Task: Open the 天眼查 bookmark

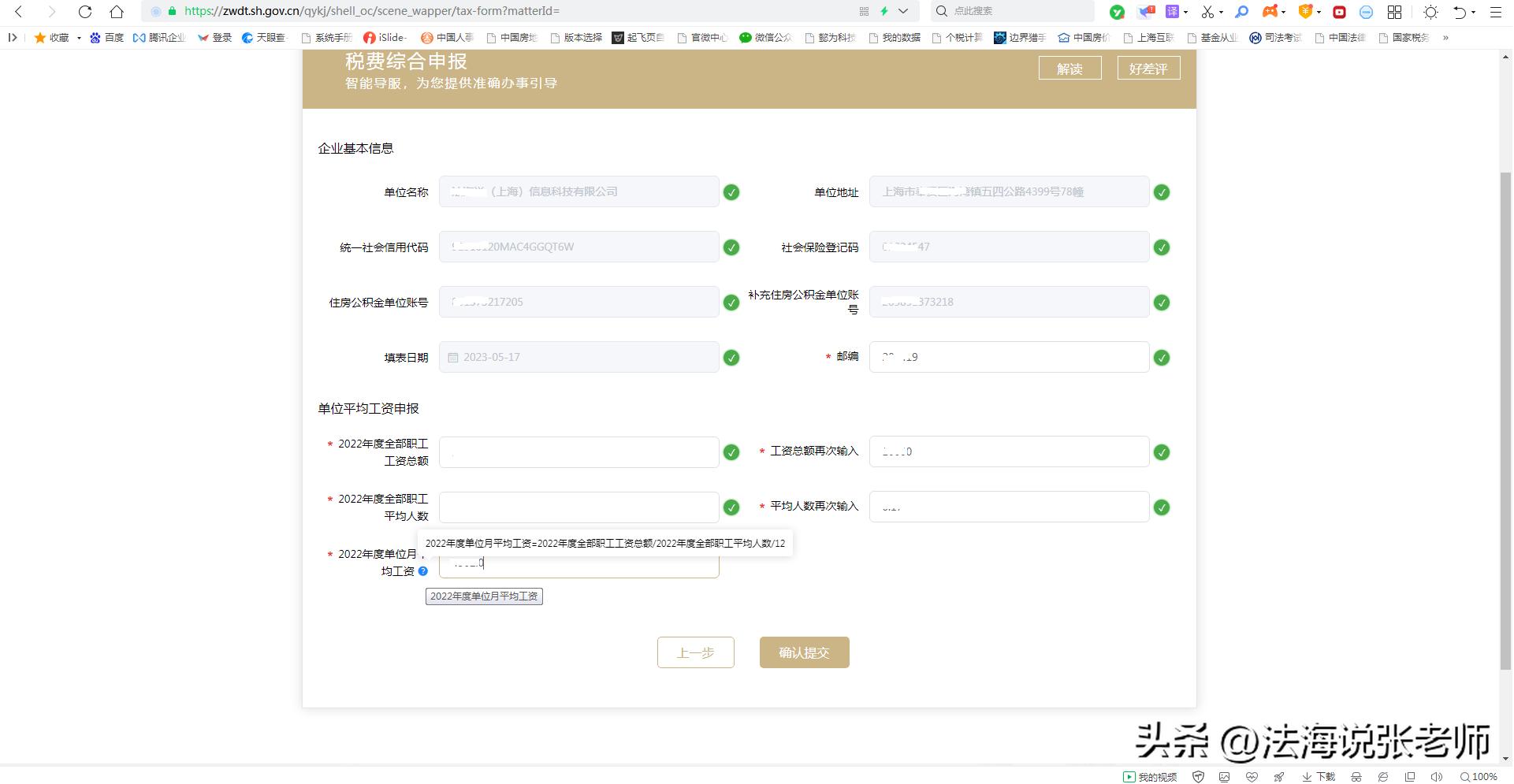Action: [x=265, y=37]
